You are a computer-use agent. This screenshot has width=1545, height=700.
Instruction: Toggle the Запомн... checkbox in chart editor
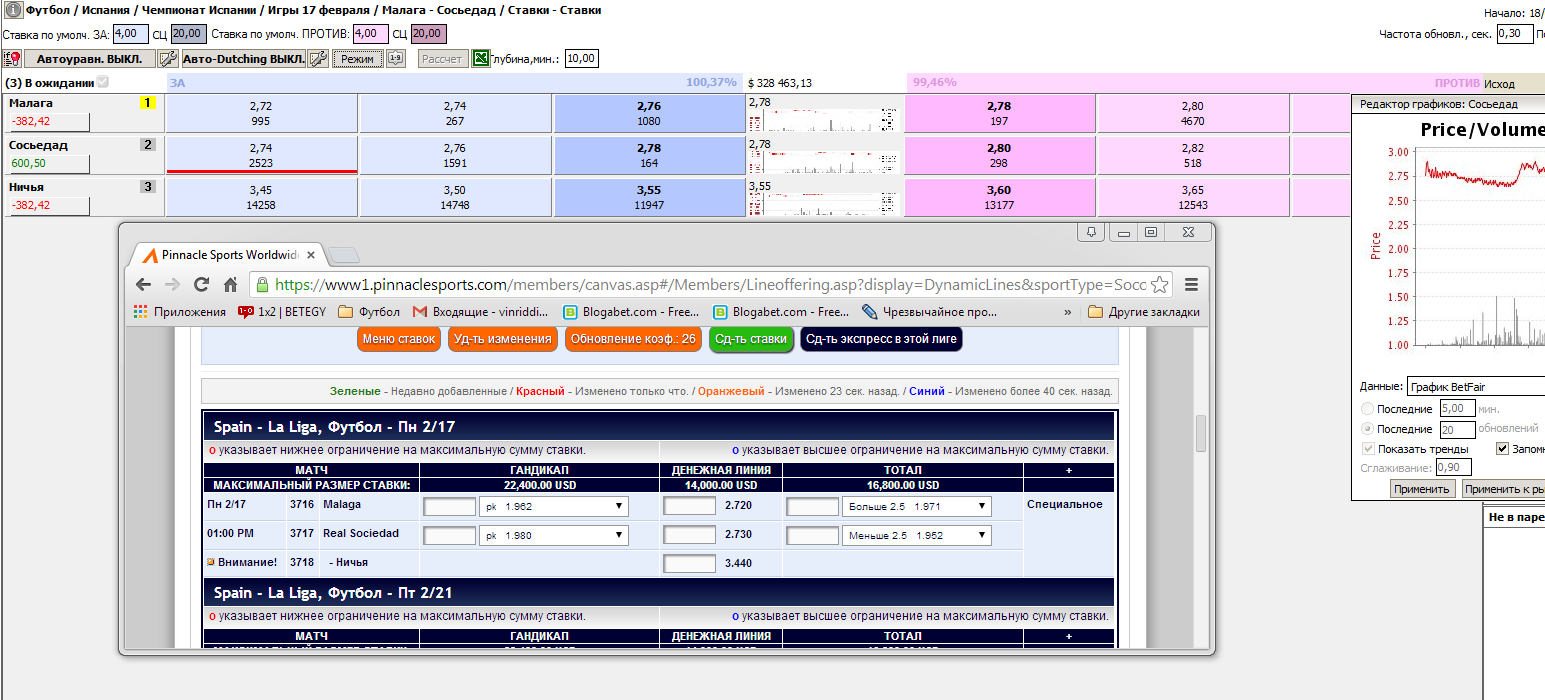pyautogui.click(x=1502, y=449)
